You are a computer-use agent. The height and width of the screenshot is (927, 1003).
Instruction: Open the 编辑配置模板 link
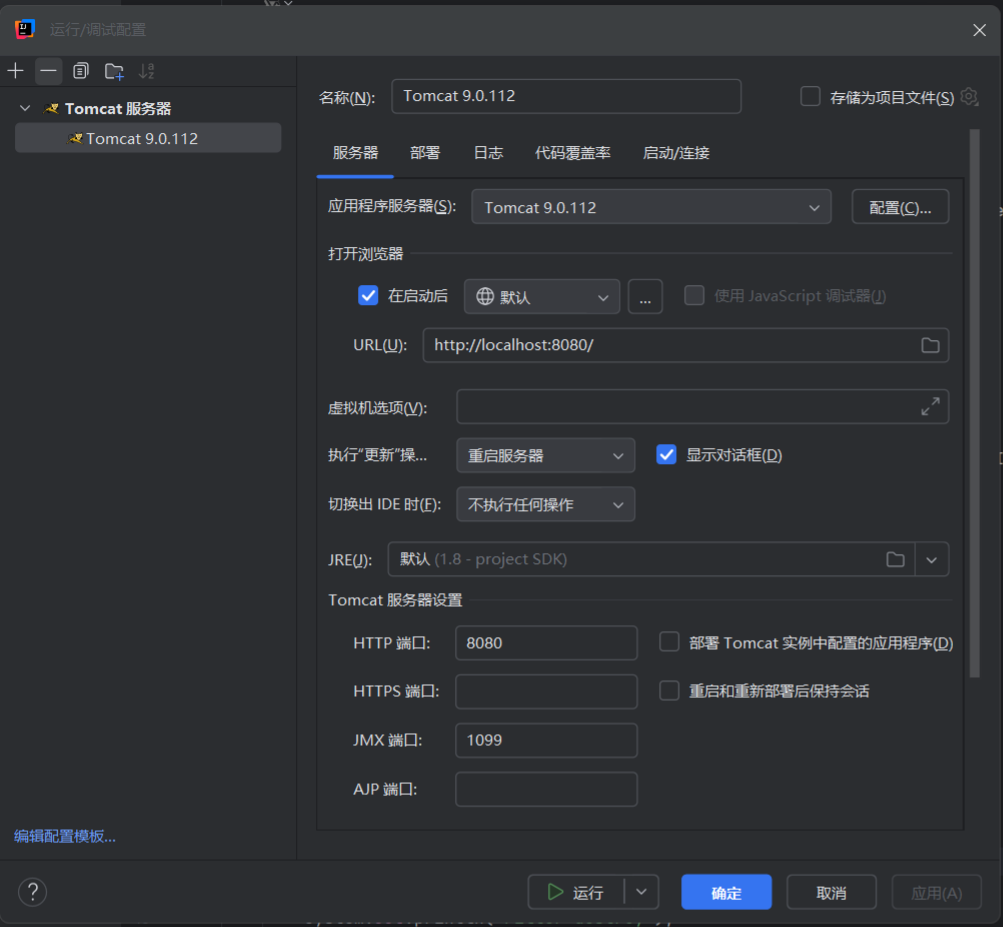[x=65, y=836]
